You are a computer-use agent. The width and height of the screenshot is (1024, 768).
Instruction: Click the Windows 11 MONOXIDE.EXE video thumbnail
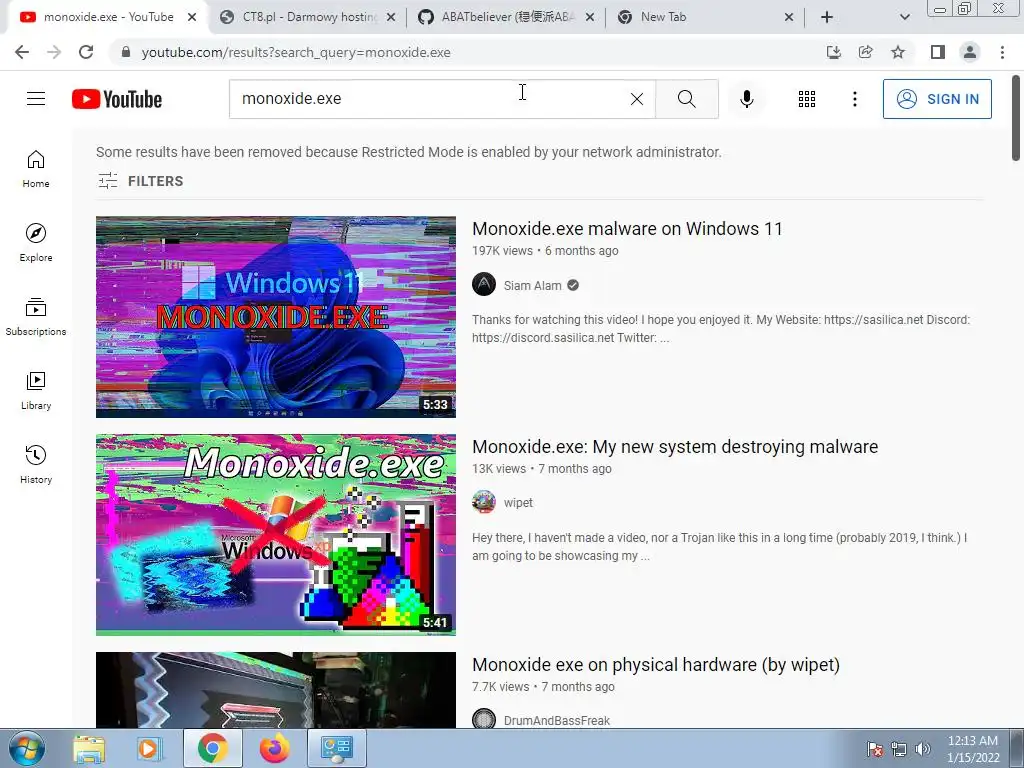276,317
